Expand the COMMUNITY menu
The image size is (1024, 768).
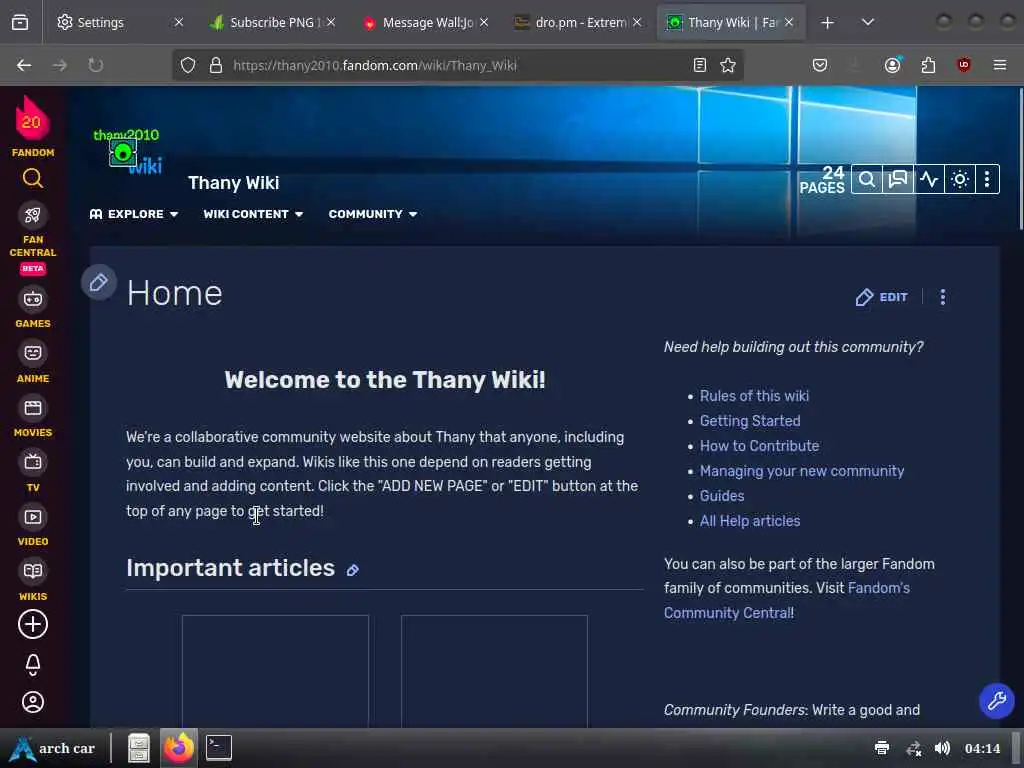point(373,214)
